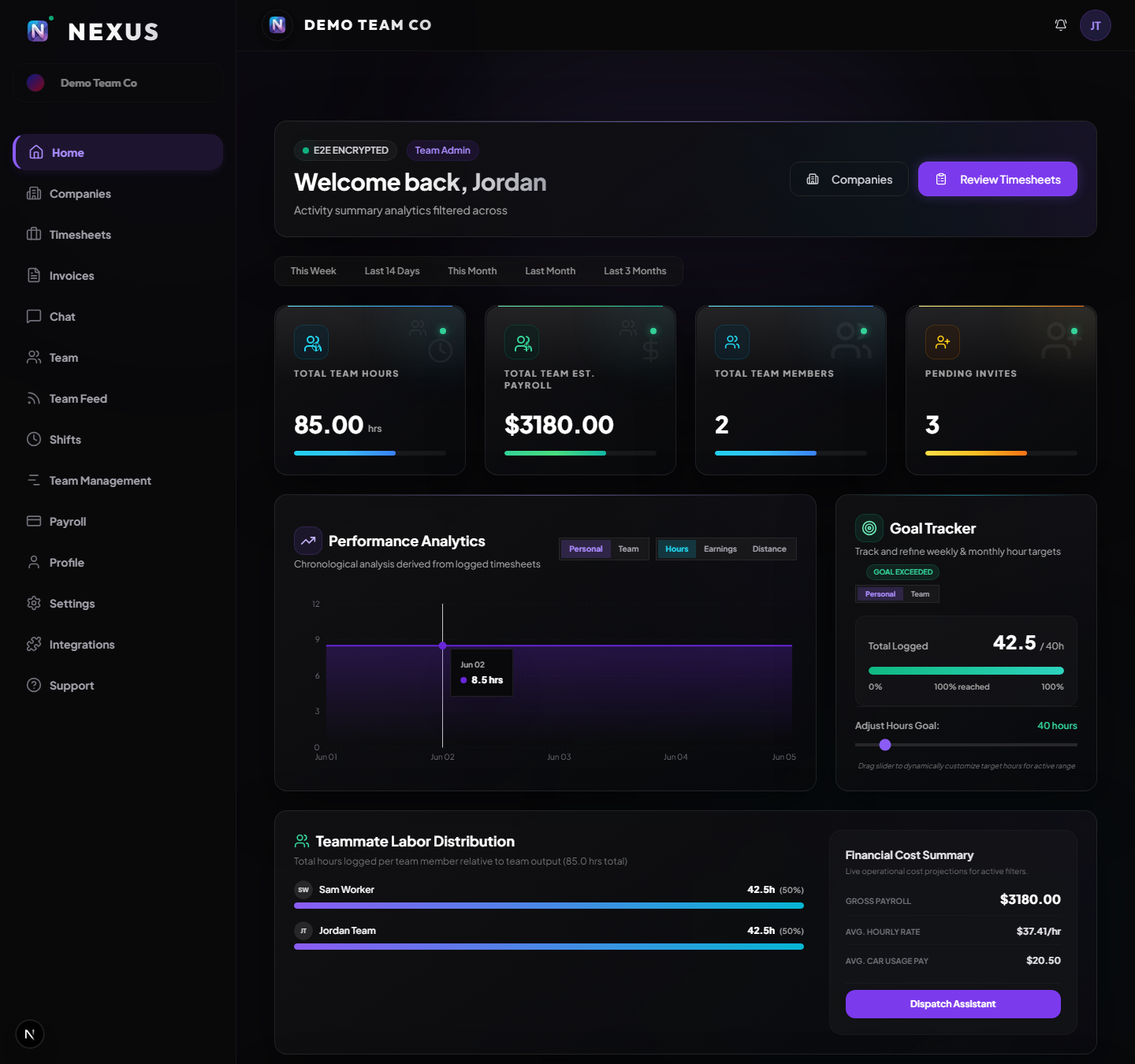Viewport: 1135px width, 1064px height.
Task: Click the Pending Invites add-user icon
Action: tap(943, 342)
